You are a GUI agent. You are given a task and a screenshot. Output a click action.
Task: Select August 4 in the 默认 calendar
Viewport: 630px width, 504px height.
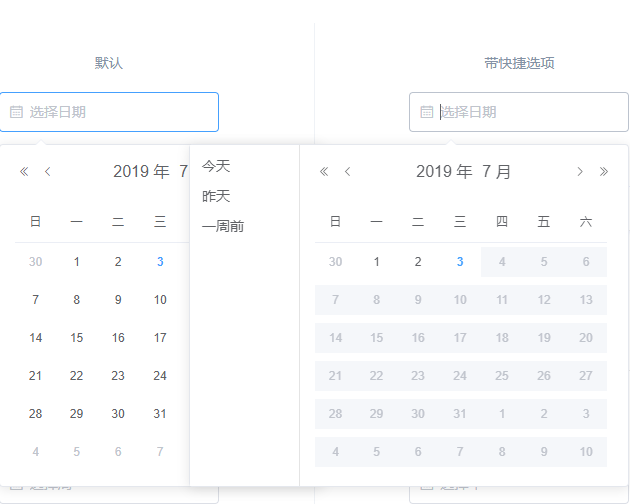[x=35, y=452]
